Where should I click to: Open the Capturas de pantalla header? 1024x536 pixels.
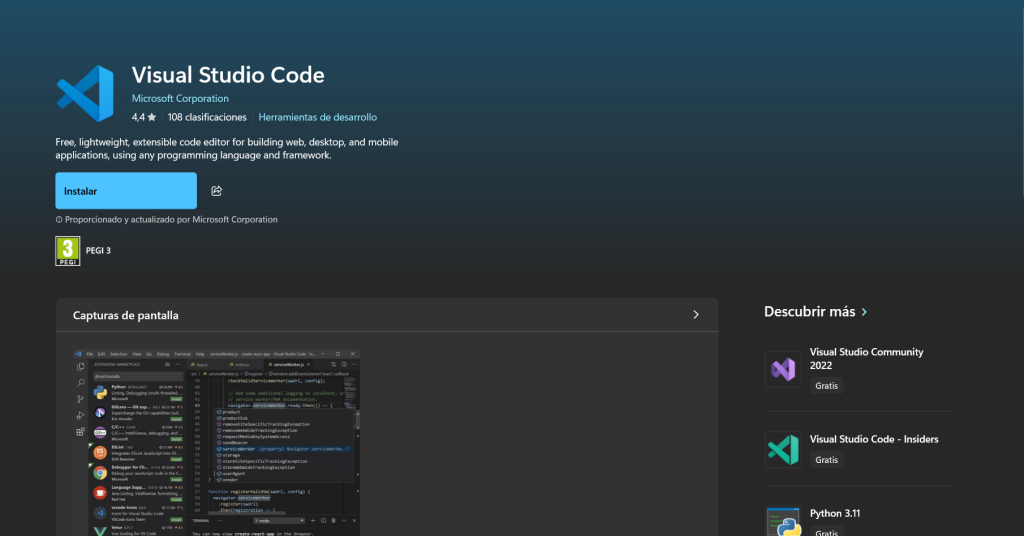coord(126,315)
